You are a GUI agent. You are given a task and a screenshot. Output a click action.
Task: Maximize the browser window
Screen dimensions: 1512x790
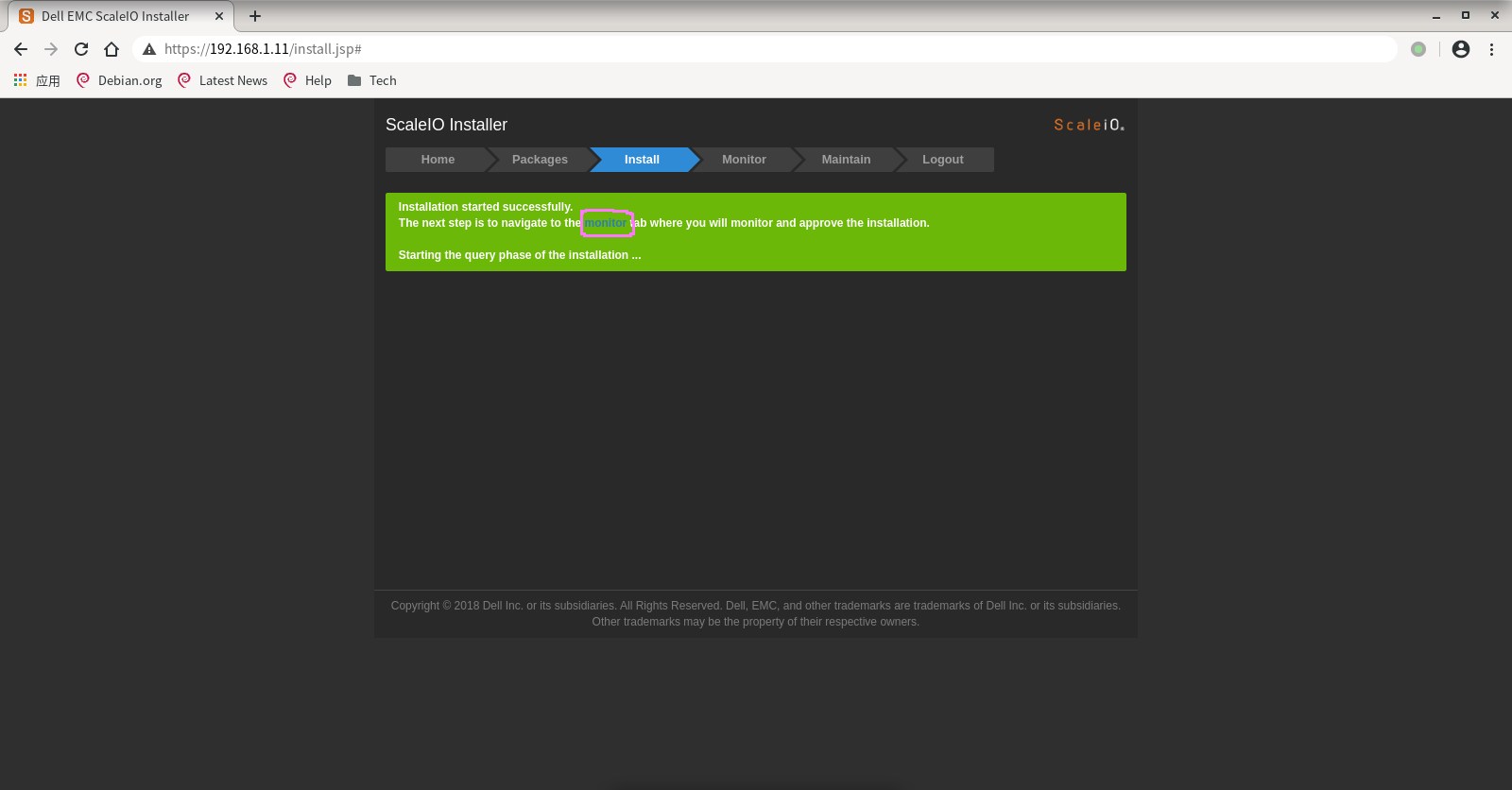coord(1466,16)
